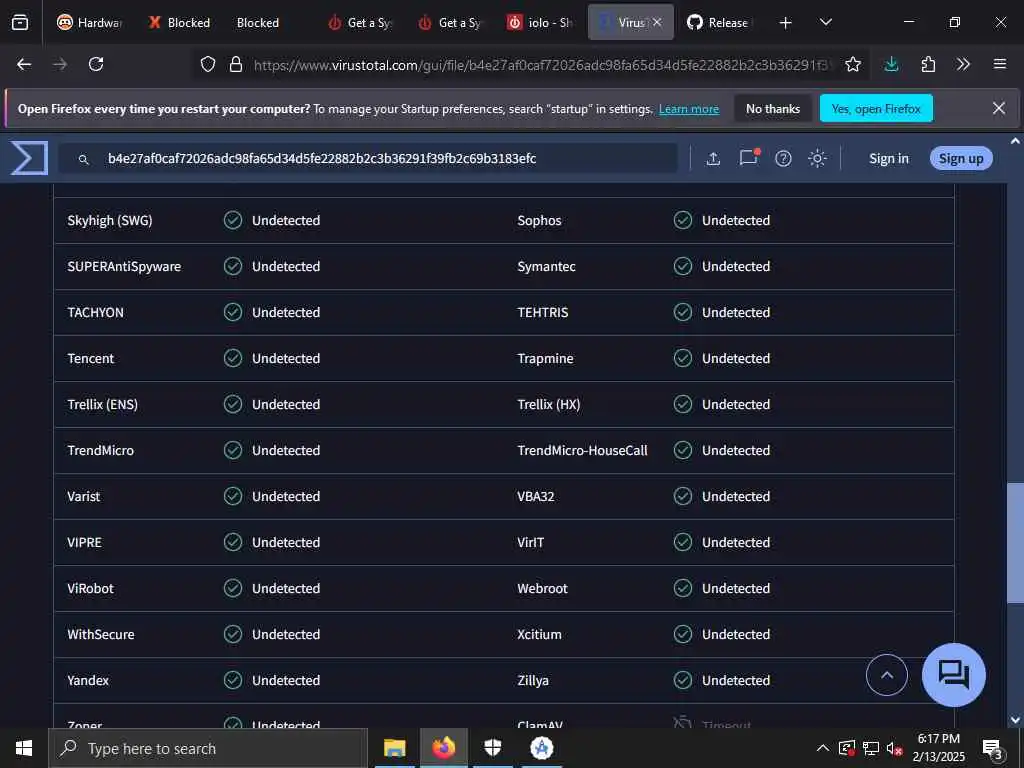Close the VirusTotal tab
This screenshot has width=1024, height=768.
(657, 22)
